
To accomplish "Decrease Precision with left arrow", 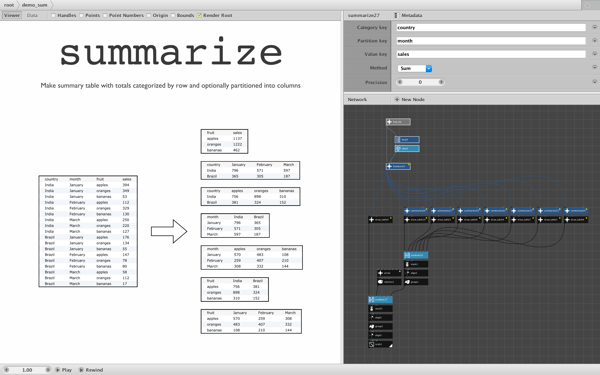I will 400,82.
